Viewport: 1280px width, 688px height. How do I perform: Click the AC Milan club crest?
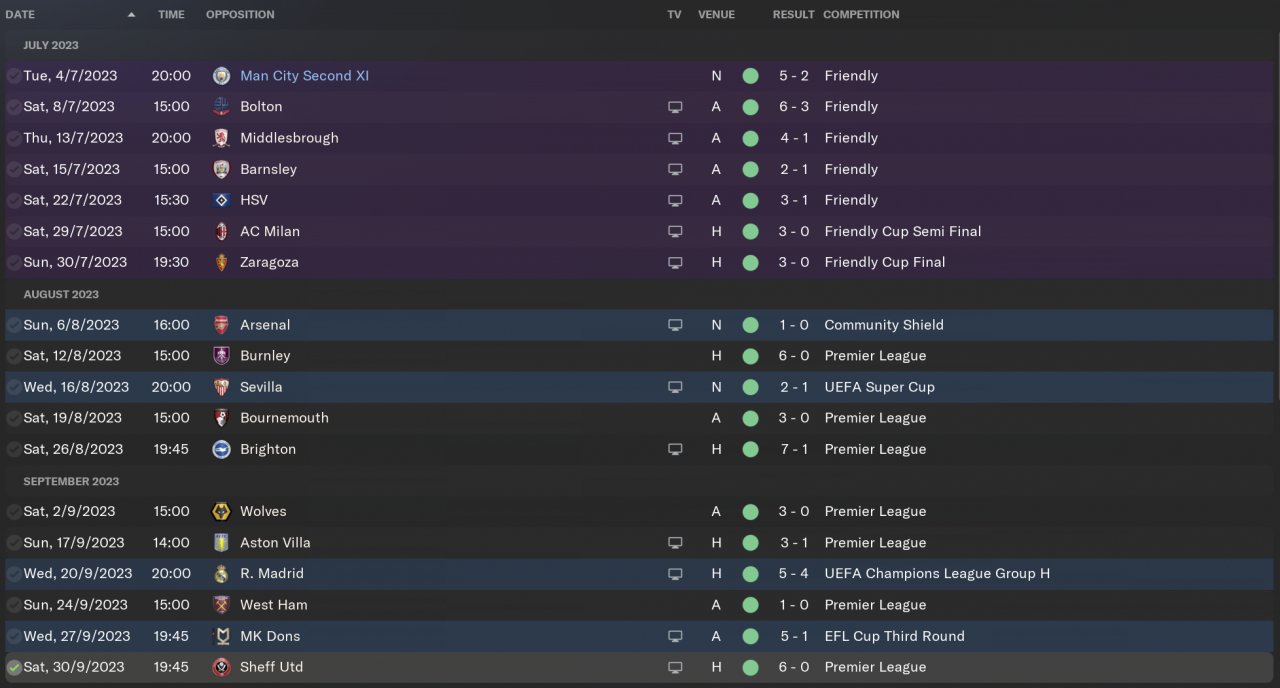221,231
